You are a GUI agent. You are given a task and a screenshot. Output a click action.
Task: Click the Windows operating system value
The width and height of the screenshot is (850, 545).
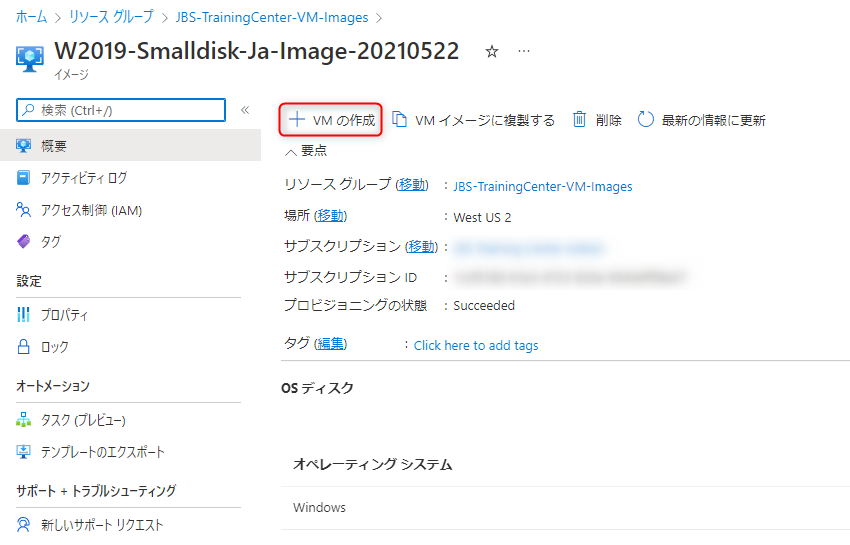click(319, 508)
